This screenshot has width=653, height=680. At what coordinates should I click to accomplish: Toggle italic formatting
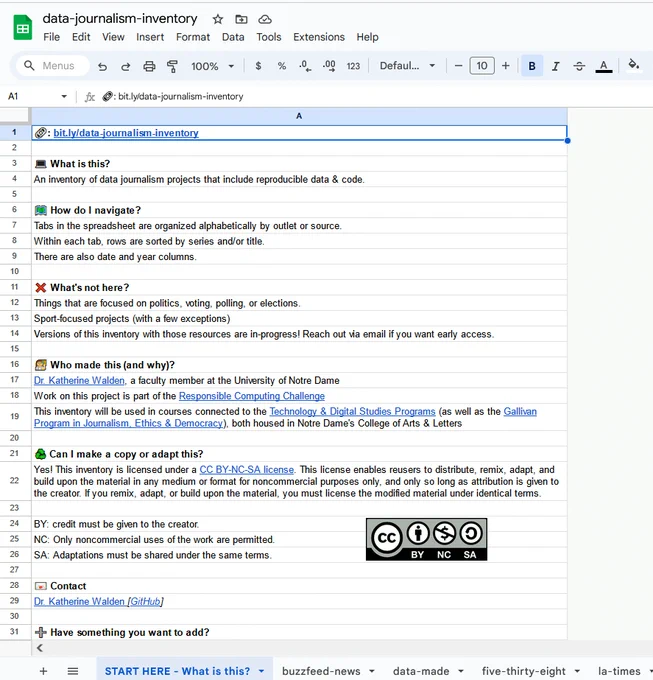555,66
